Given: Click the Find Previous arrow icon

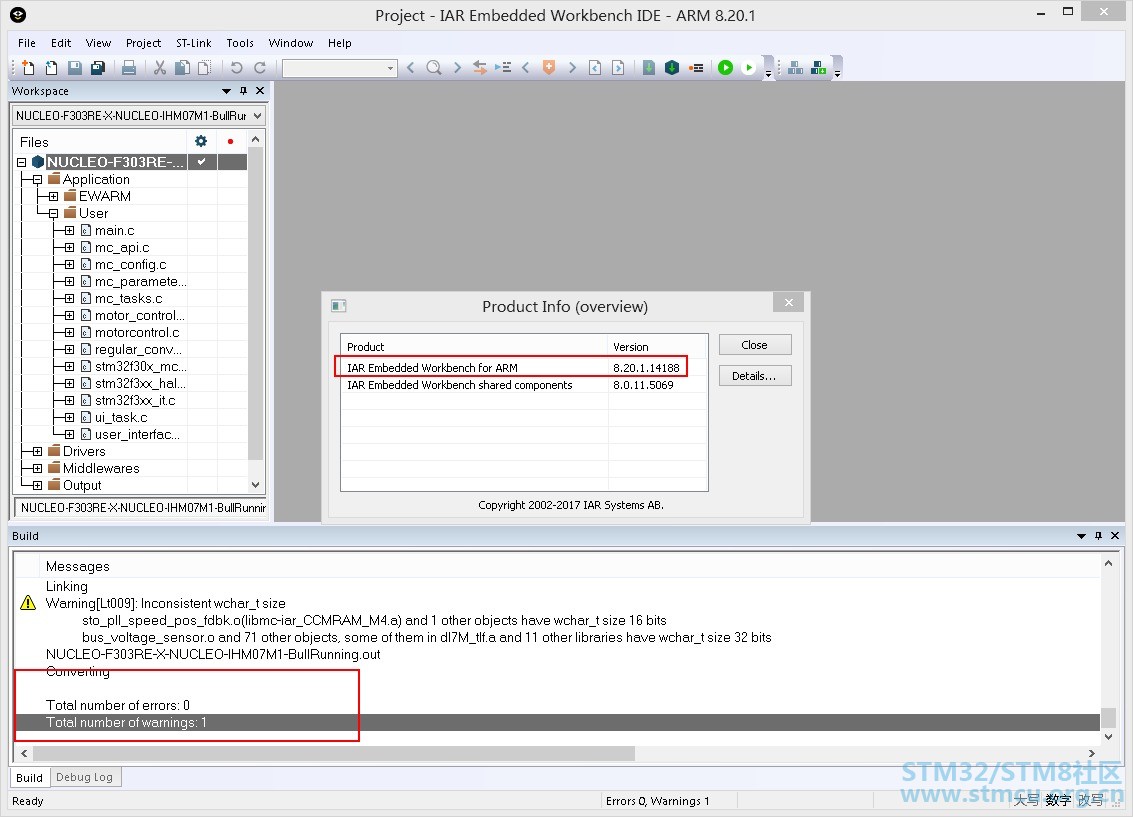Looking at the screenshot, I should pyautogui.click(x=410, y=68).
